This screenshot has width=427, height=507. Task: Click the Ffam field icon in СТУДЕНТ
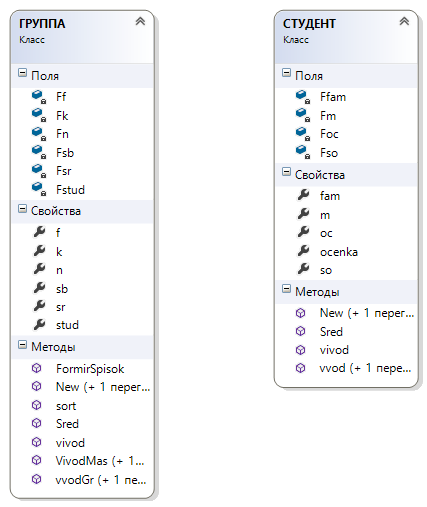303,97
